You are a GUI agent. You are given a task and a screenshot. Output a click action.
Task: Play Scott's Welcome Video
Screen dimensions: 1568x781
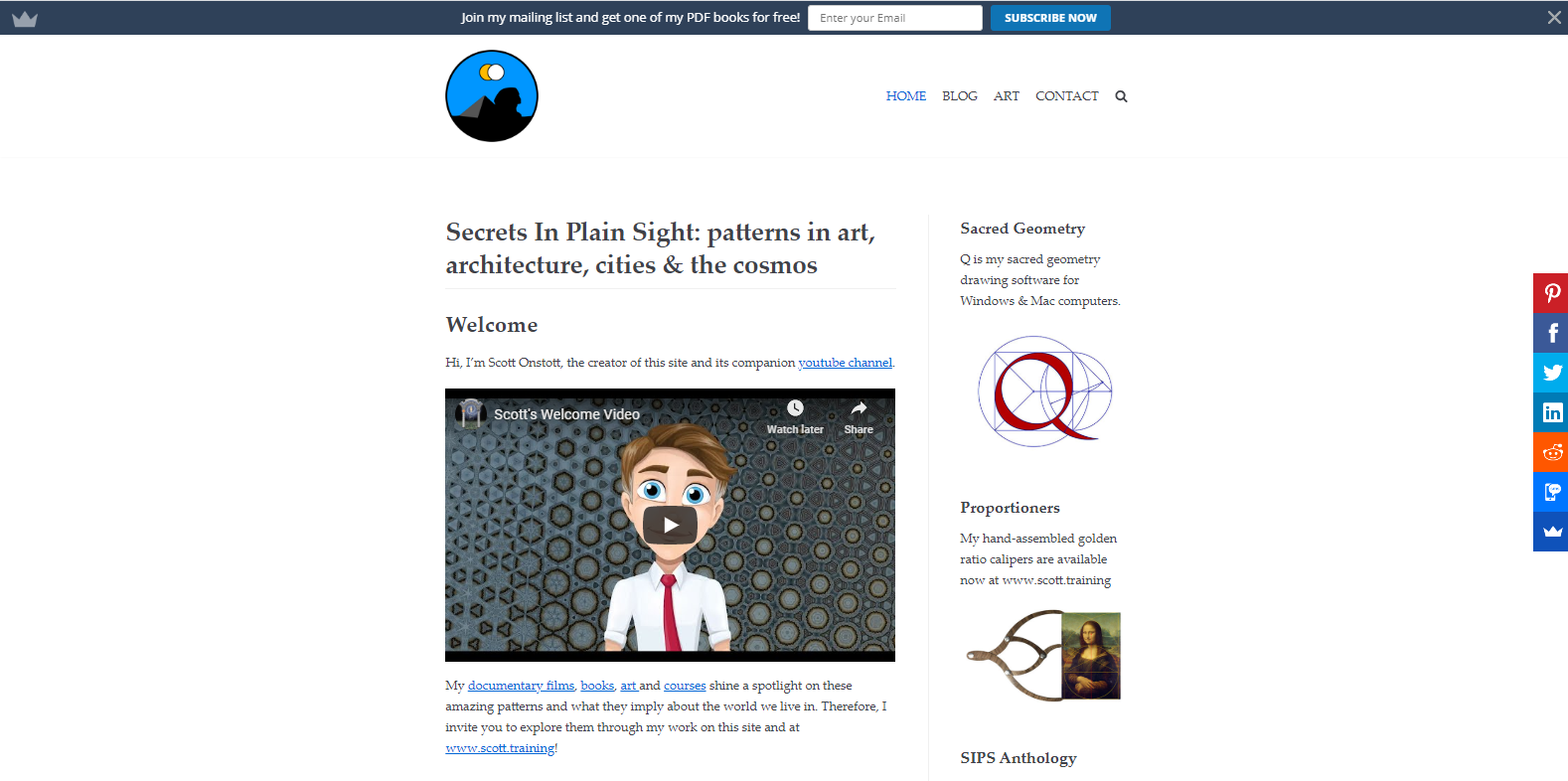click(670, 525)
